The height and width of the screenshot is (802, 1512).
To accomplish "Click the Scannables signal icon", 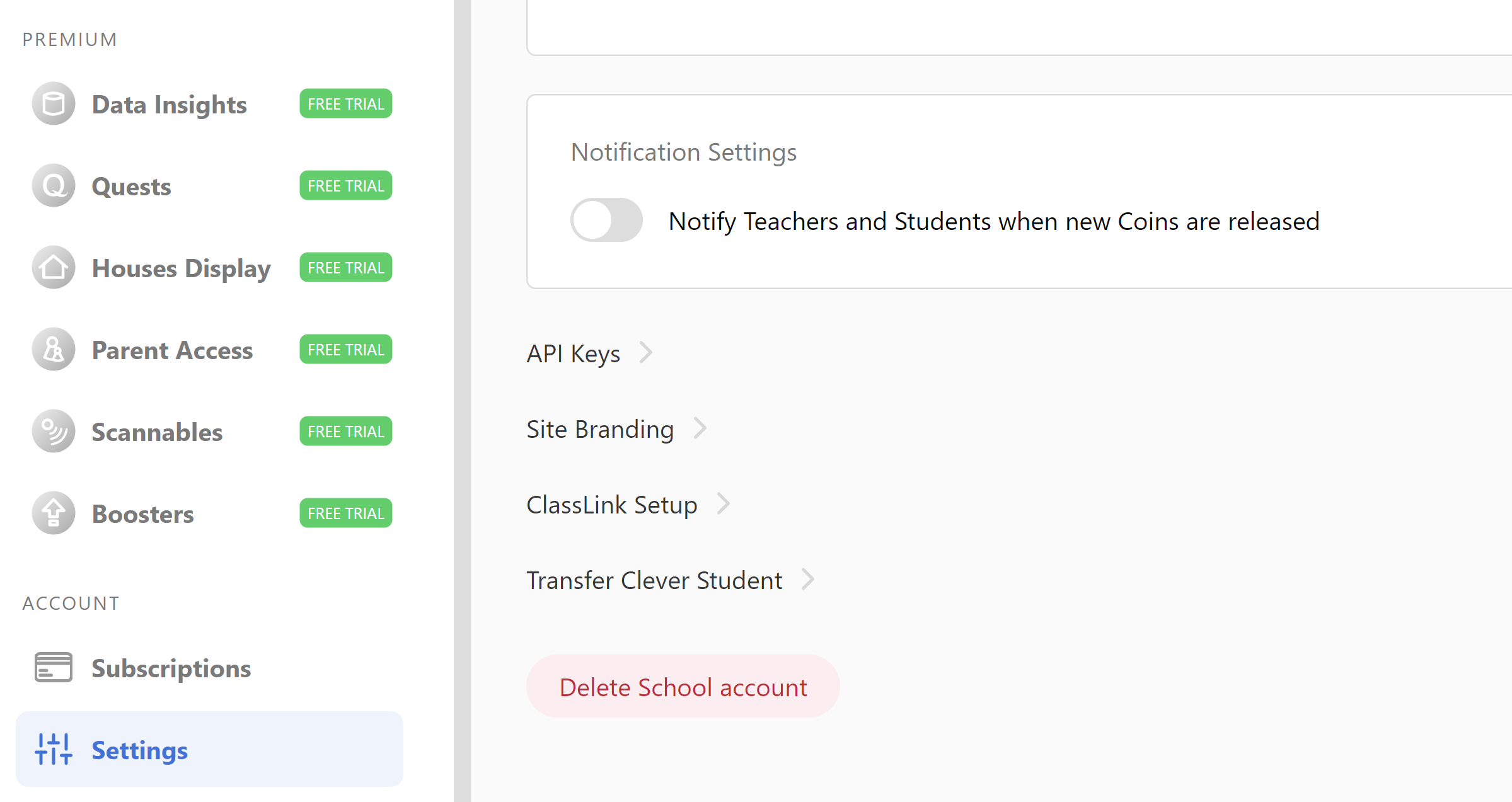I will click(54, 432).
